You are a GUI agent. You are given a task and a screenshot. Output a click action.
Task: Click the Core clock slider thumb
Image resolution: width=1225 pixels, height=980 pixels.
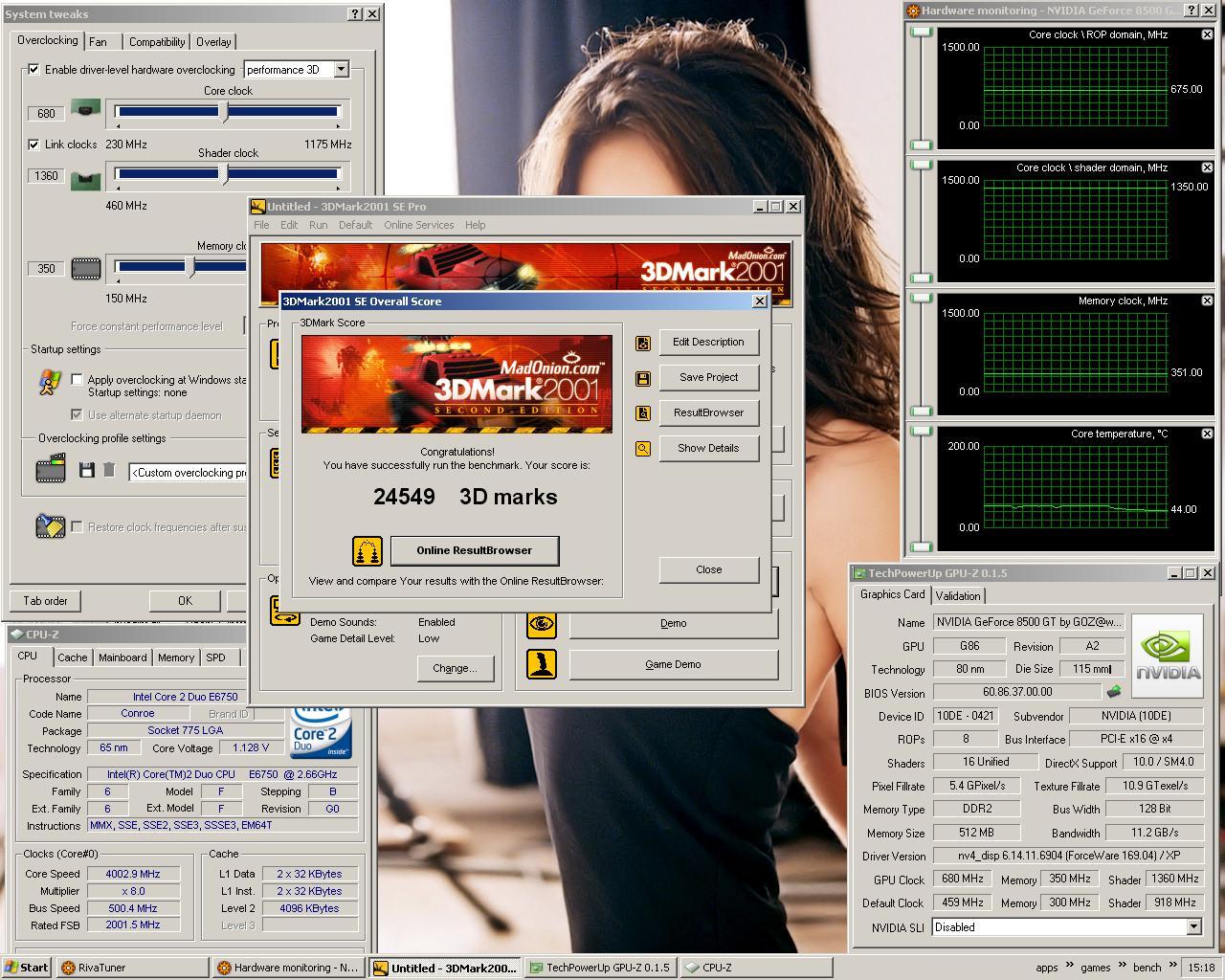pyautogui.click(x=225, y=113)
